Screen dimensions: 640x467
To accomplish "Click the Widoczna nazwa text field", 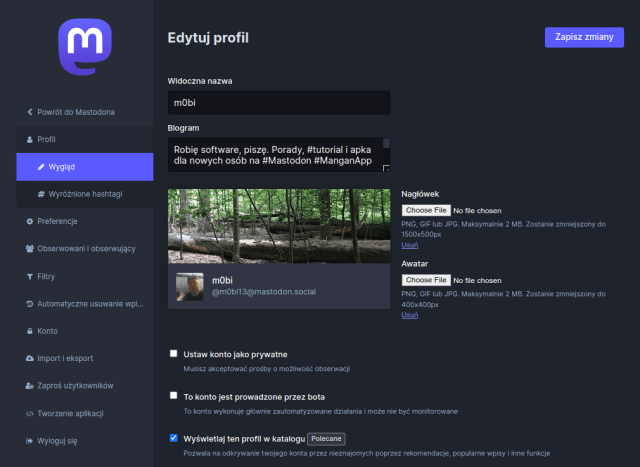I will tap(279, 102).
